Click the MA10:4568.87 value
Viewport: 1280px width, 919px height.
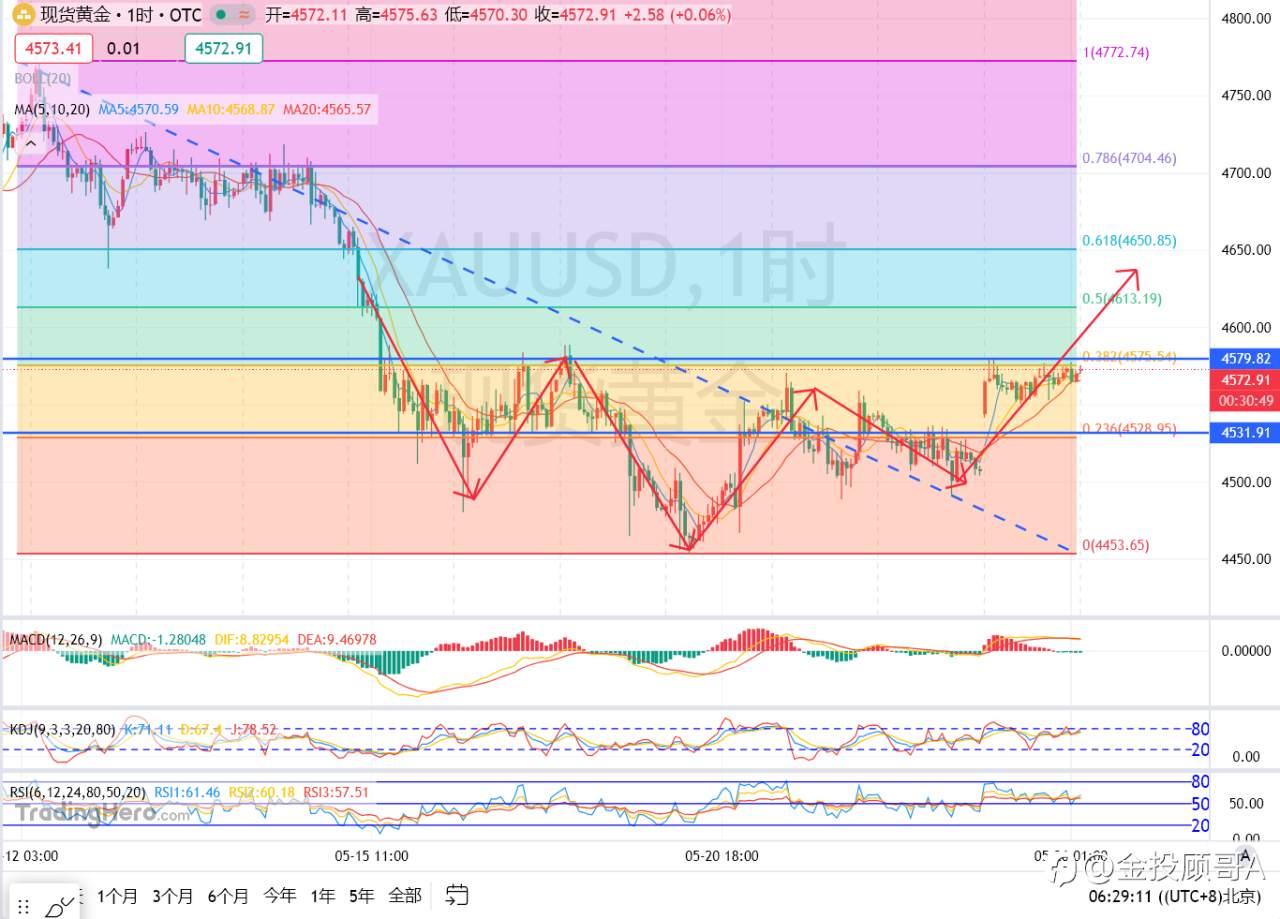(x=229, y=109)
